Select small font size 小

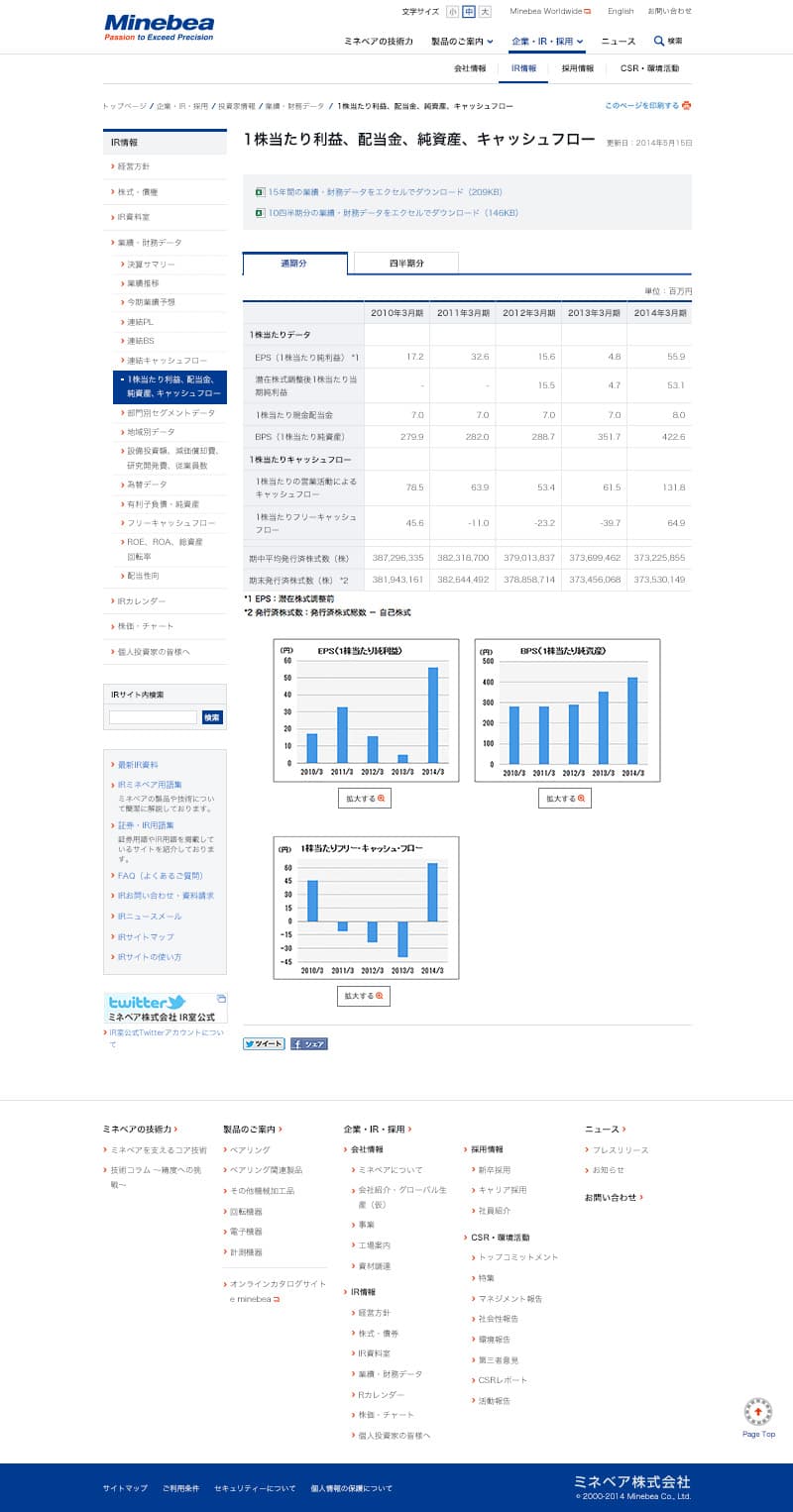452,12
